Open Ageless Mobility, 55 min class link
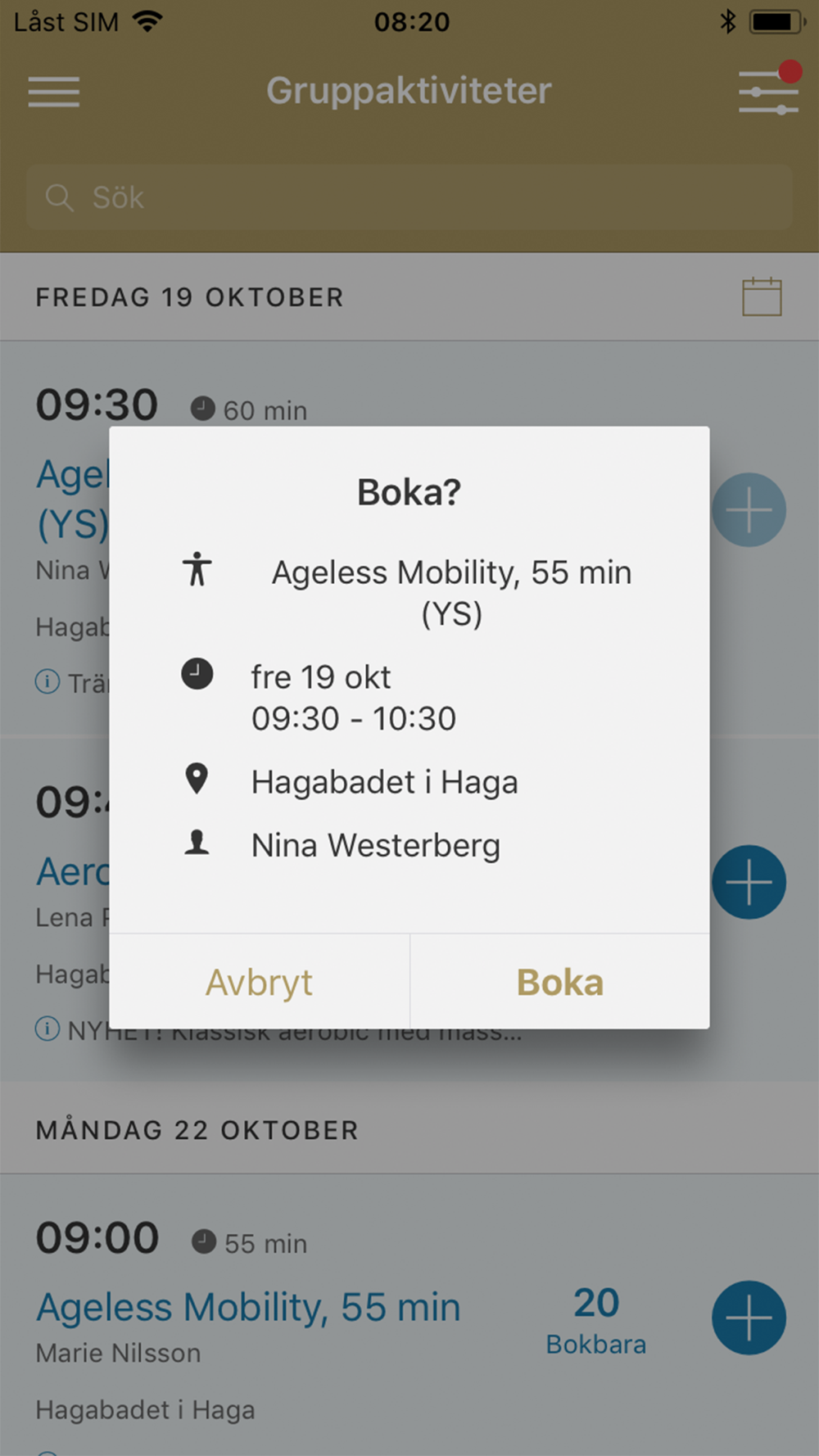The height and width of the screenshot is (1456, 819). 248,1308
